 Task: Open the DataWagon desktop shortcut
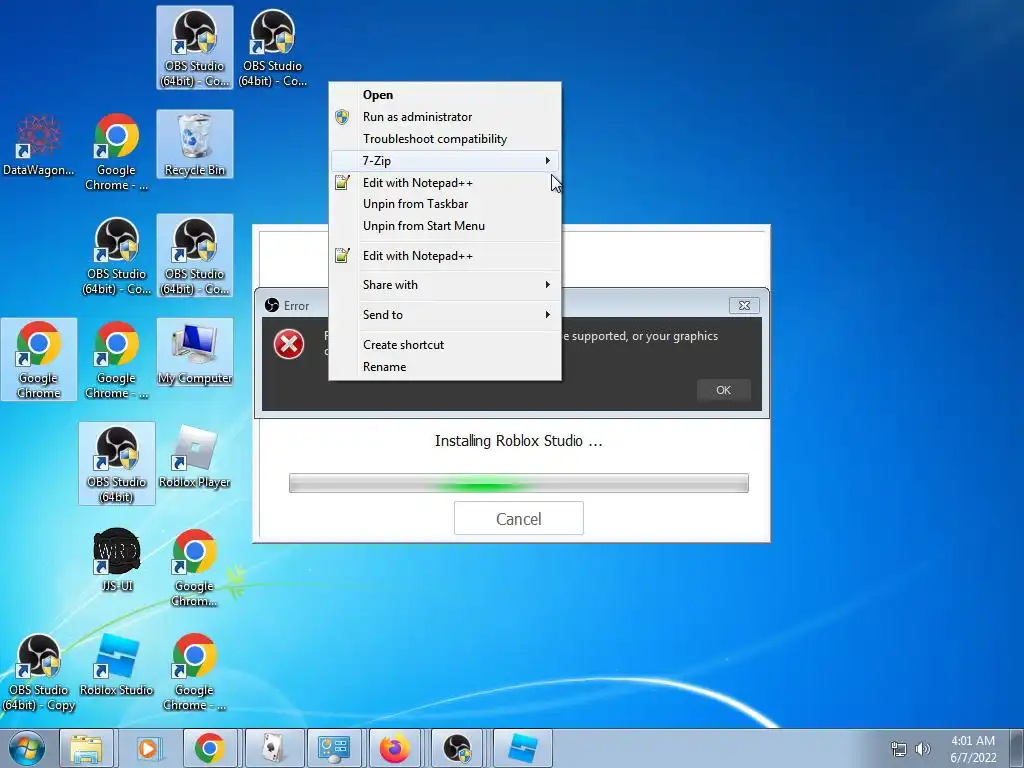pos(39,145)
